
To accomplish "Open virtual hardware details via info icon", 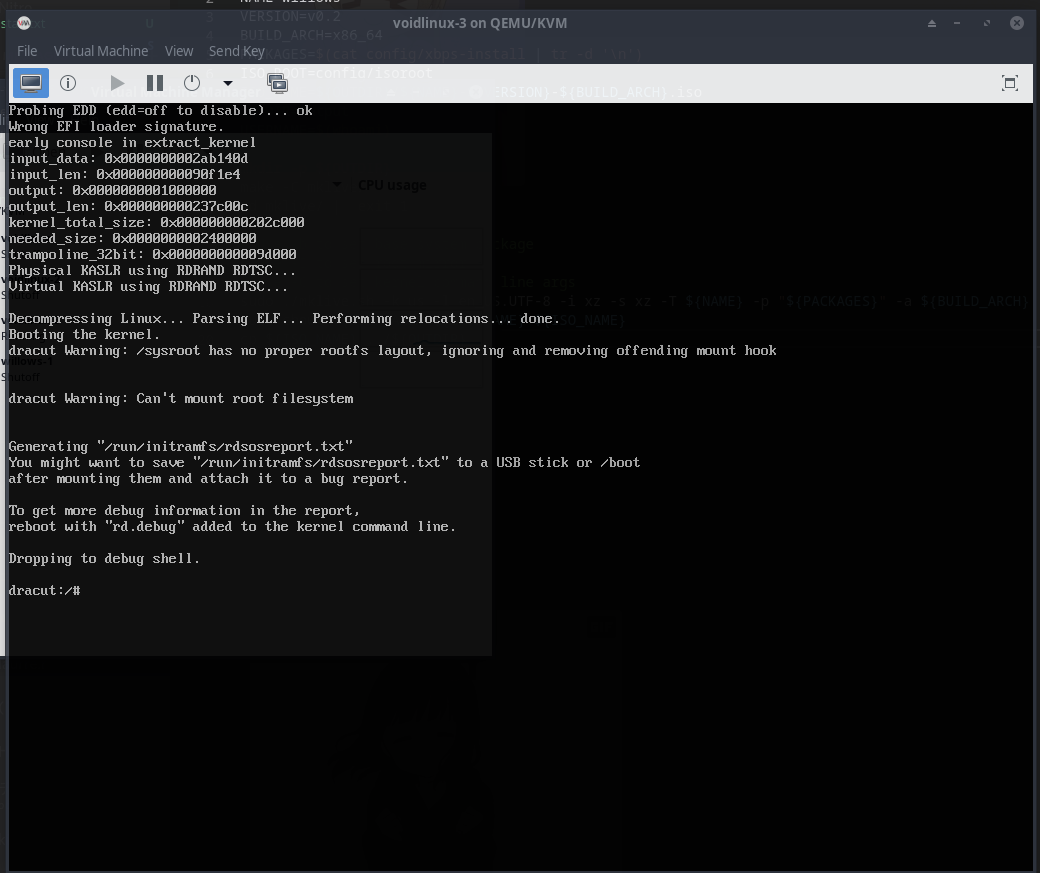I will click(68, 83).
